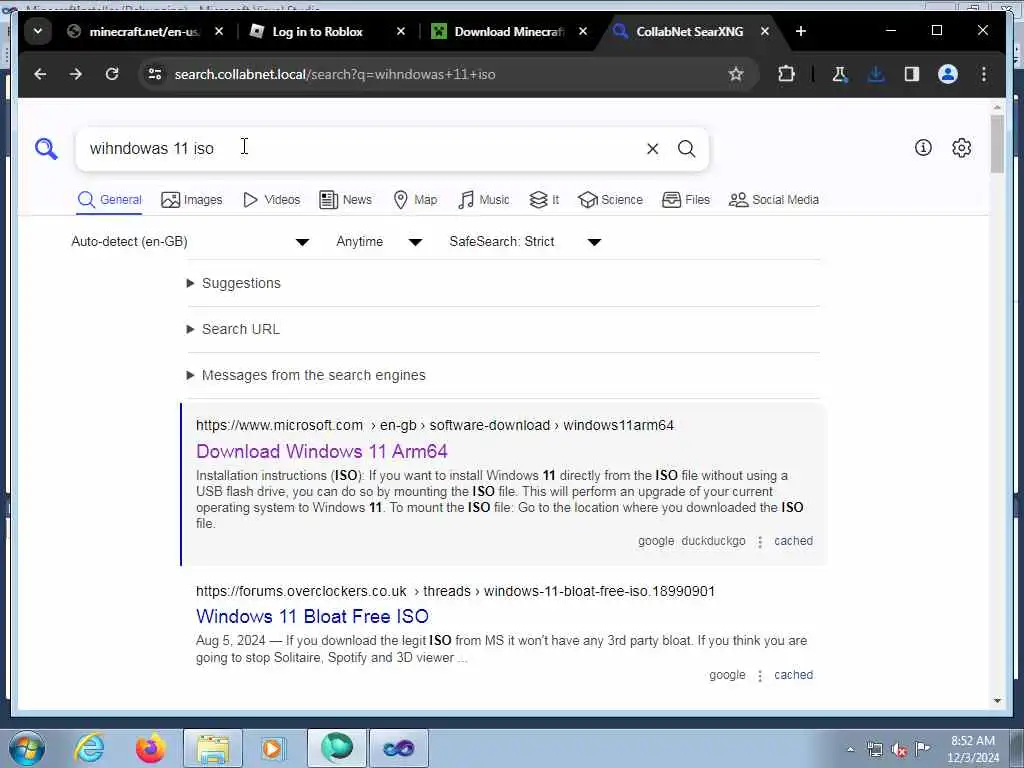Click the SearXNG magnifier logo
This screenshot has width=1024, height=768.
coord(46,149)
